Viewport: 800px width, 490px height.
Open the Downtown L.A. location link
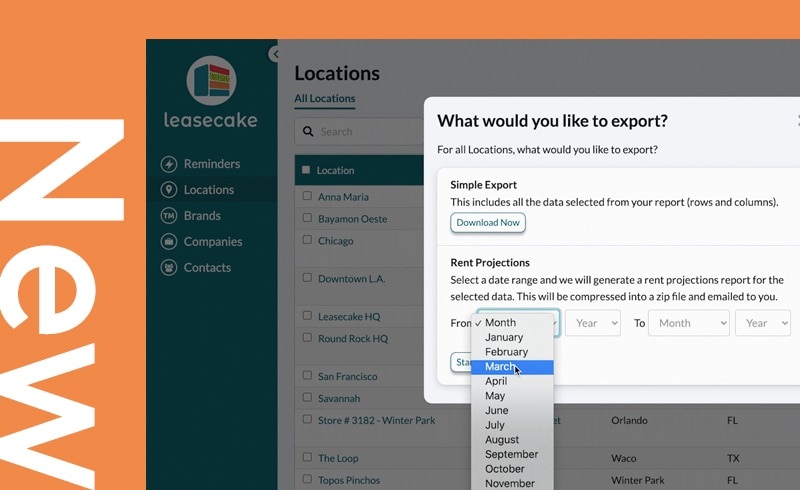click(x=352, y=279)
